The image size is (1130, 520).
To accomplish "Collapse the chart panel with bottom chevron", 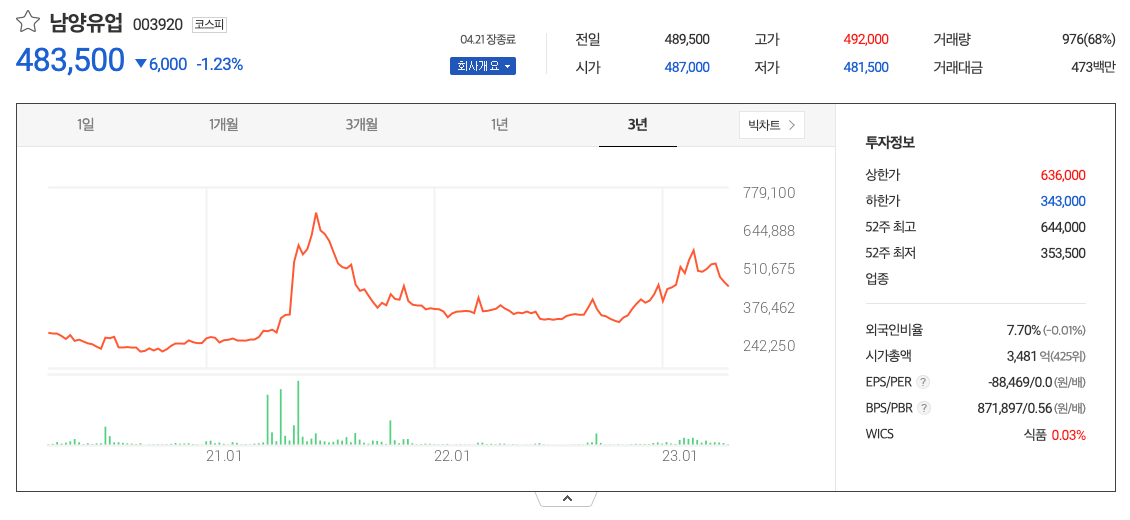I will 566,498.
